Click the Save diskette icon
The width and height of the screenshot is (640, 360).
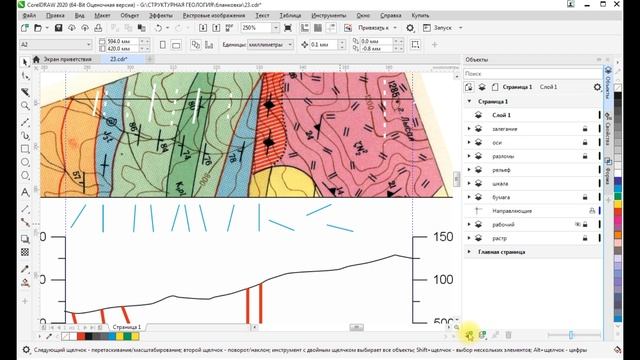[58, 28]
